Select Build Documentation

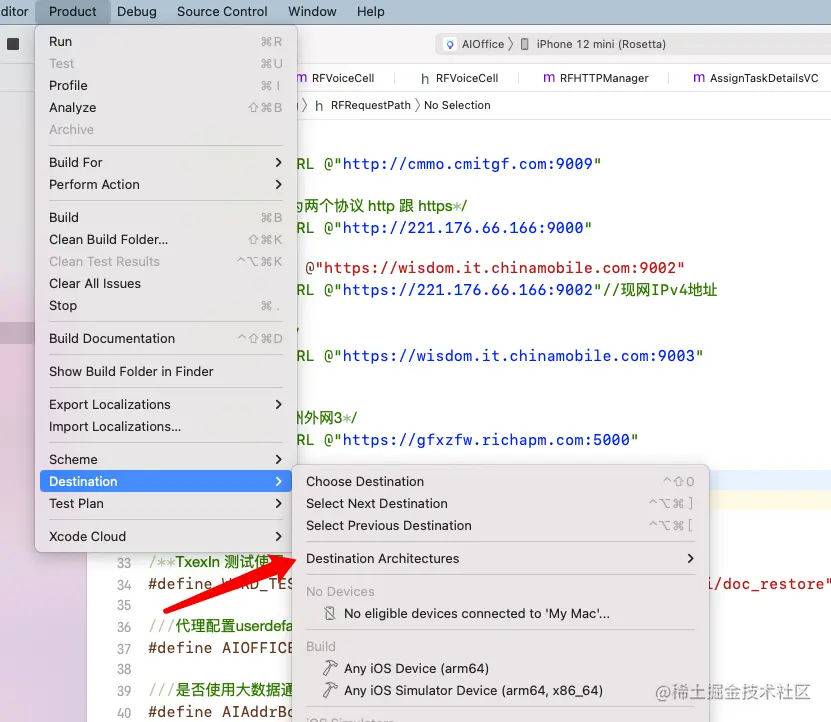click(166, 338)
